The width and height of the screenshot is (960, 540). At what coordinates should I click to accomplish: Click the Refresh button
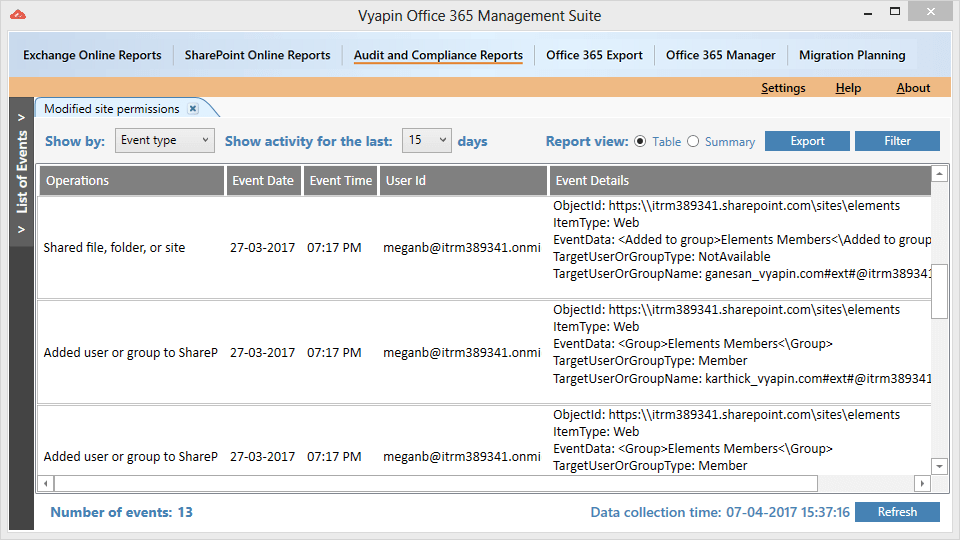(x=897, y=512)
